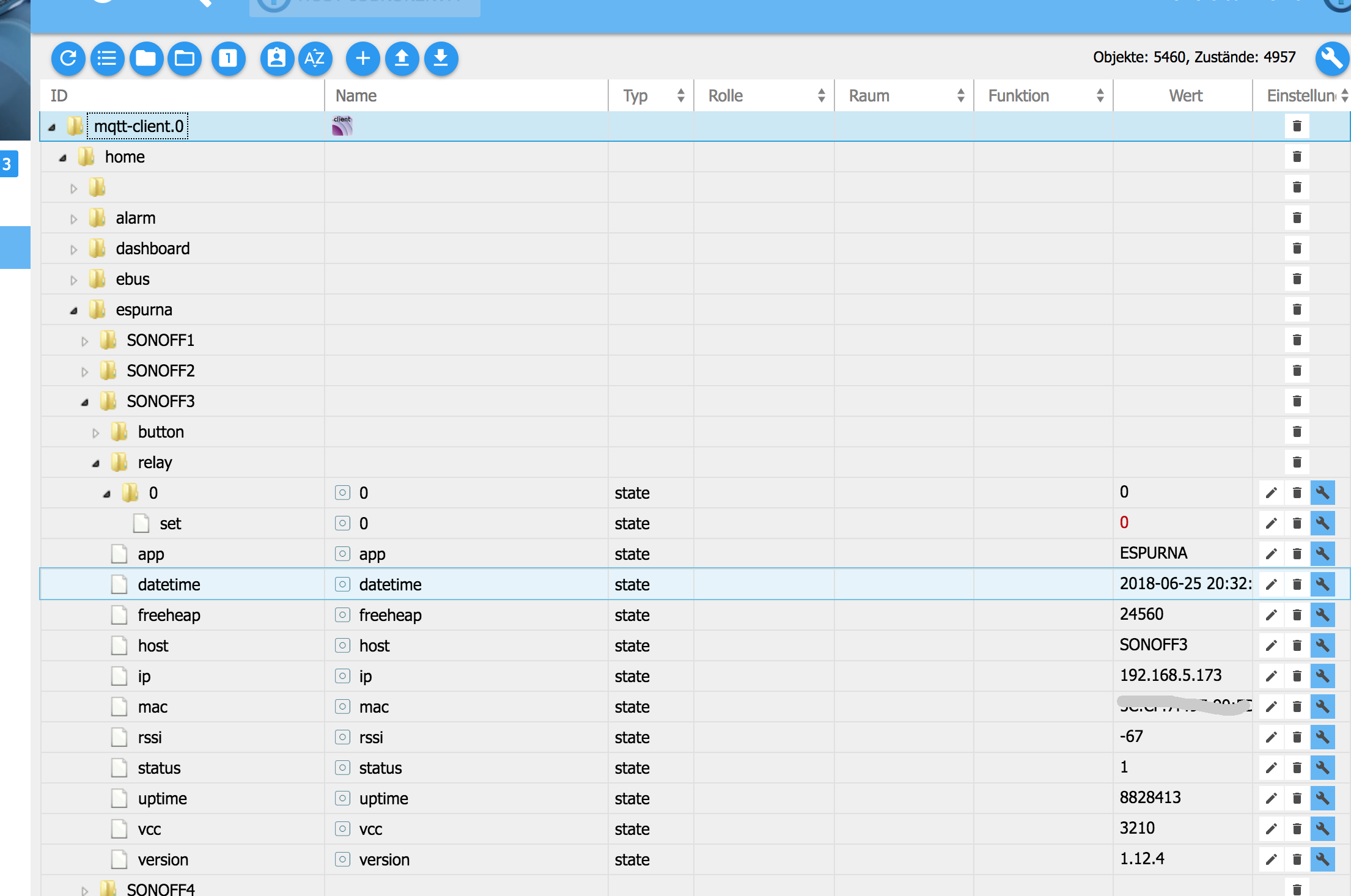Viewport: 1351px width, 896px height.
Task: Collapse the relay folder
Action: [95, 463]
